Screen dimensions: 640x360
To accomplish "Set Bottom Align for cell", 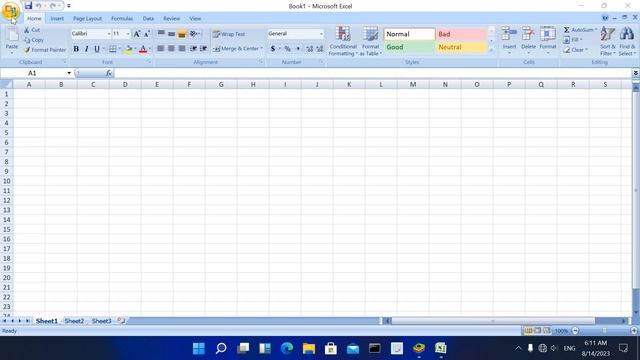I will click(x=182, y=34).
